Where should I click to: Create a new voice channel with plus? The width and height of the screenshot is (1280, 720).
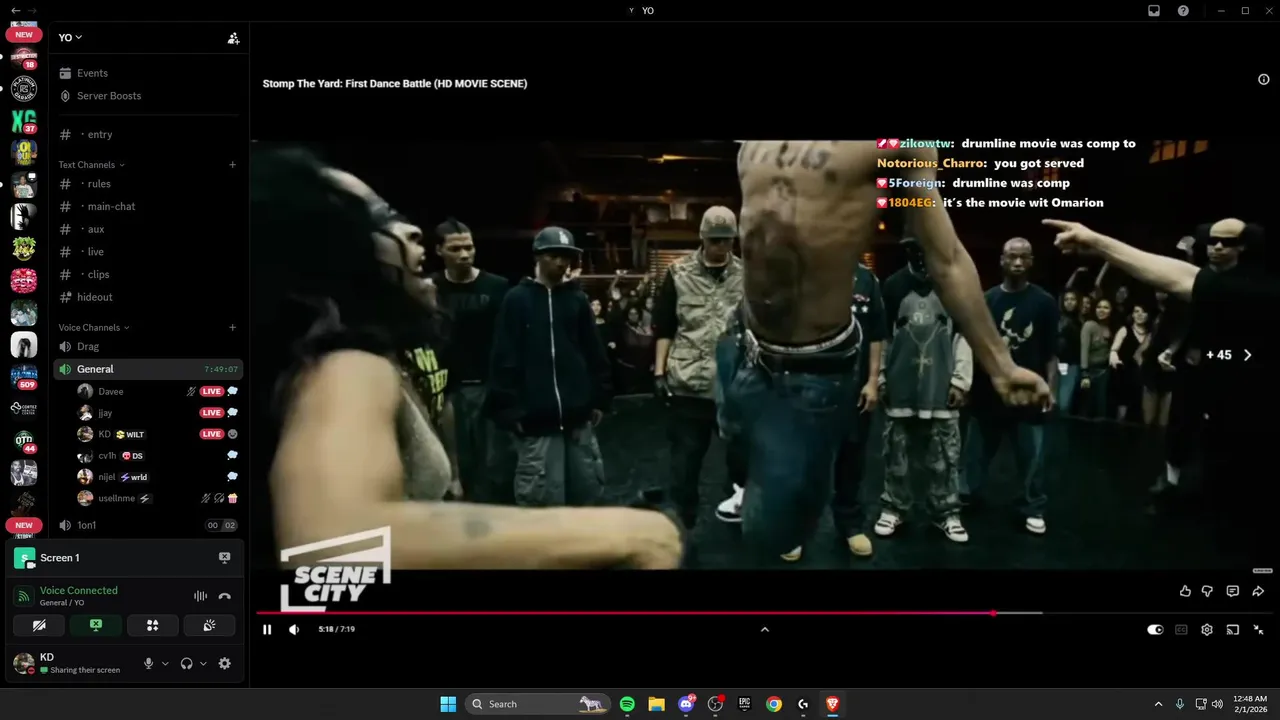click(232, 328)
